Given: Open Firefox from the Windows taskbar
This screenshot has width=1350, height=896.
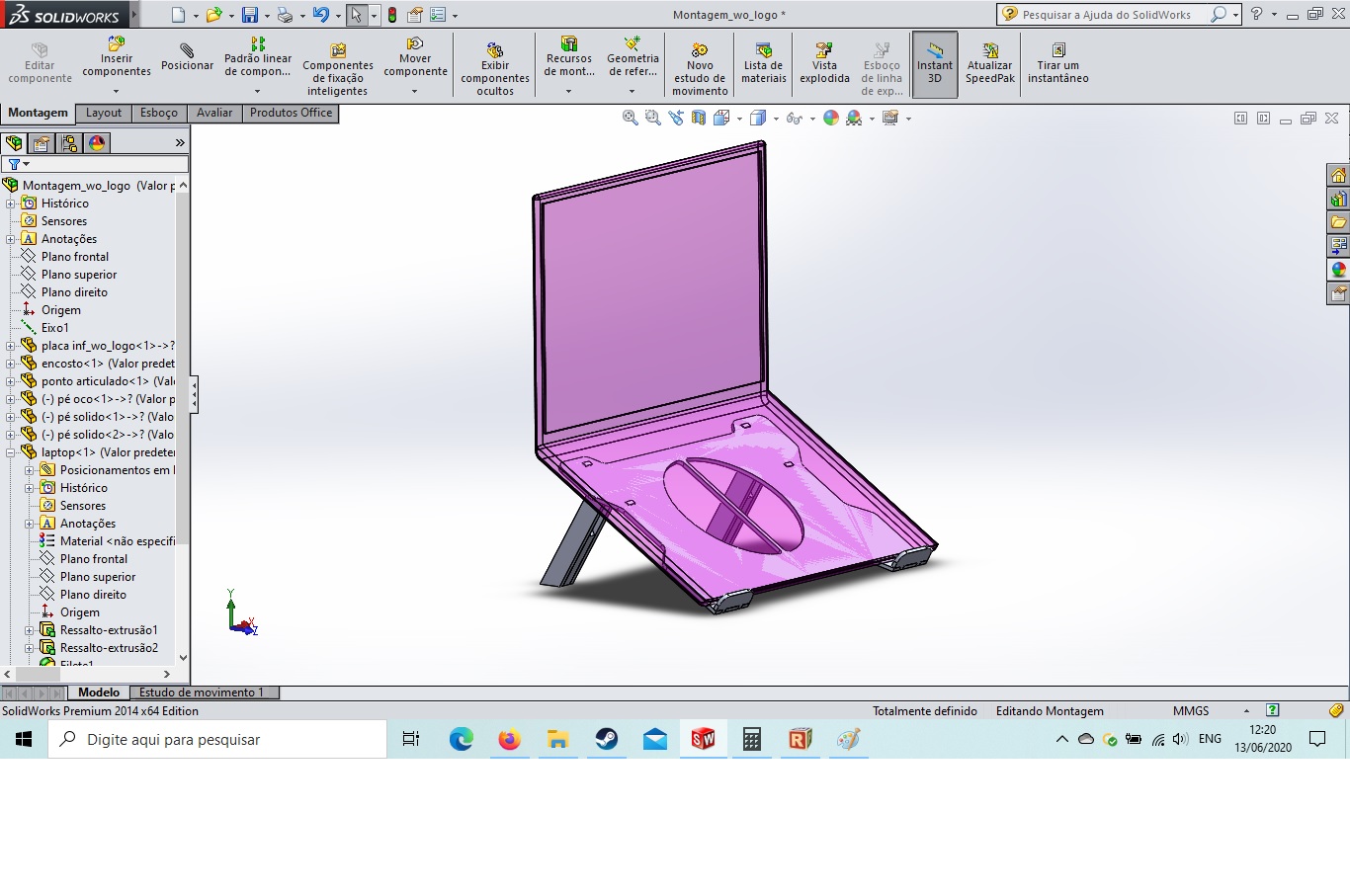Looking at the screenshot, I should (509, 739).
